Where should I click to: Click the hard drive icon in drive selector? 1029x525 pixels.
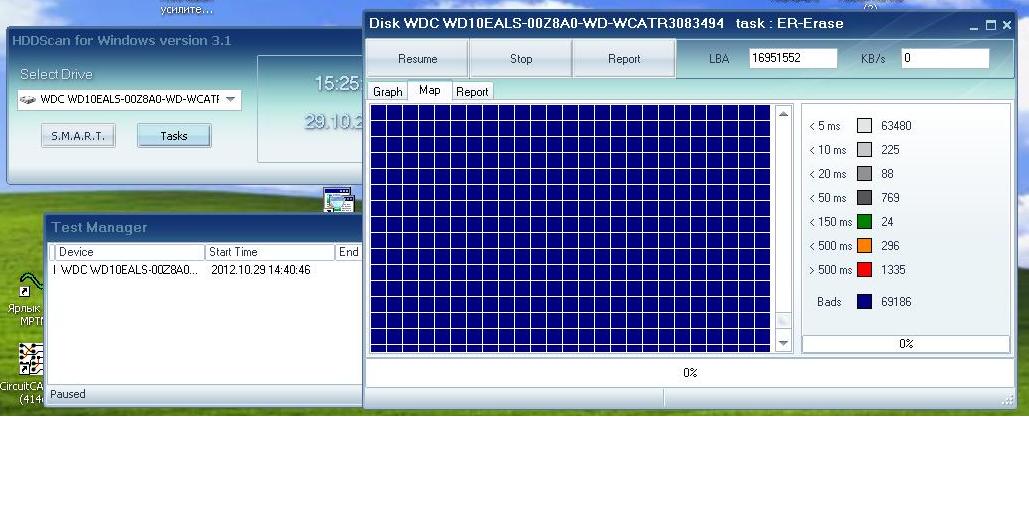28,100
